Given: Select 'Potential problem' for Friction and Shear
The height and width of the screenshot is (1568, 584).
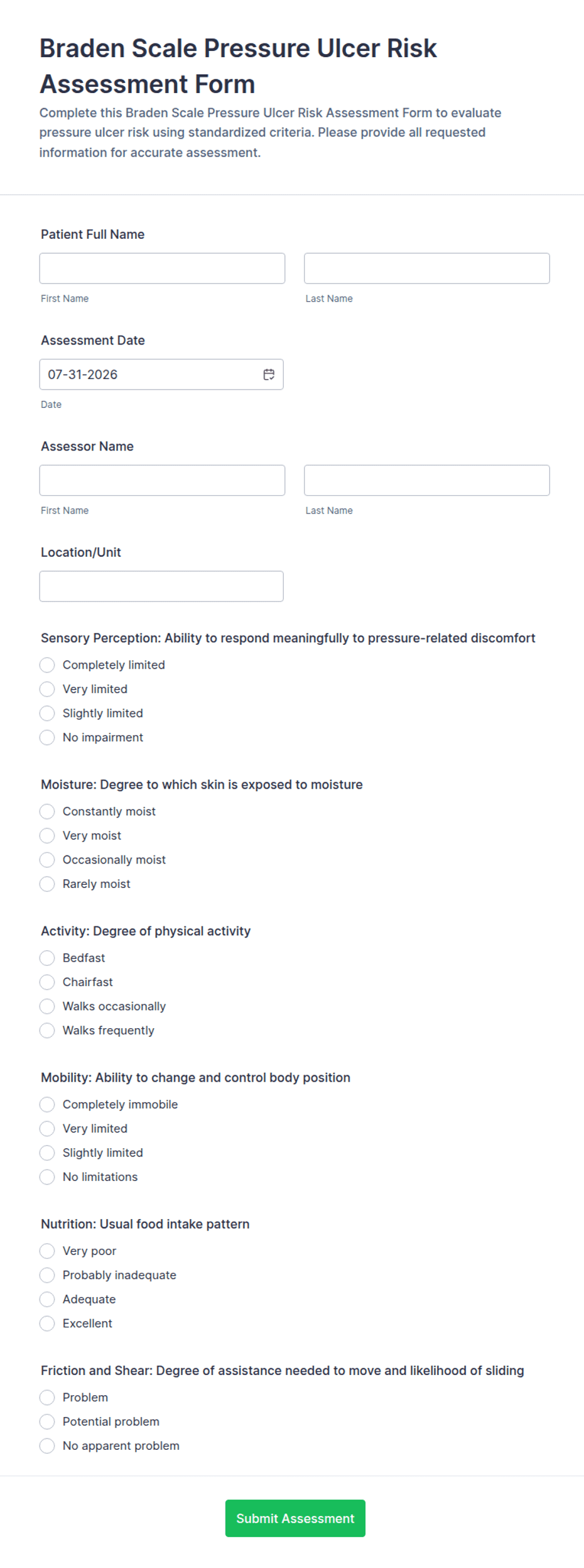Looking at the screenshot, I should [x=47, y=1421].
